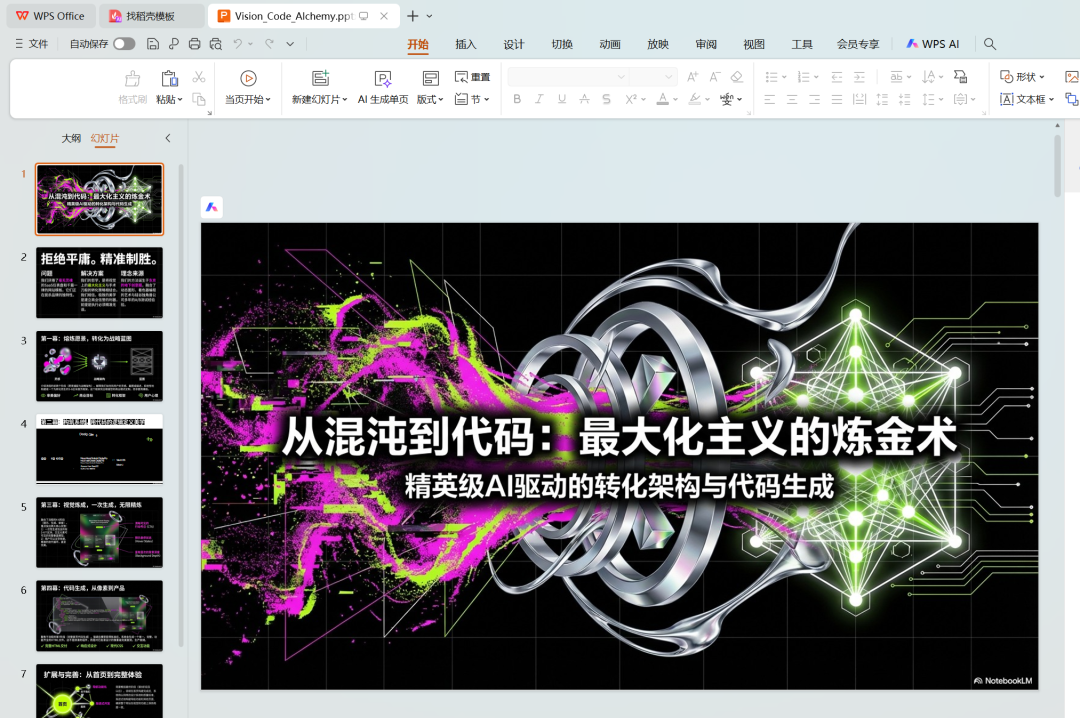Open the 版式 layout dropdown

430,100
